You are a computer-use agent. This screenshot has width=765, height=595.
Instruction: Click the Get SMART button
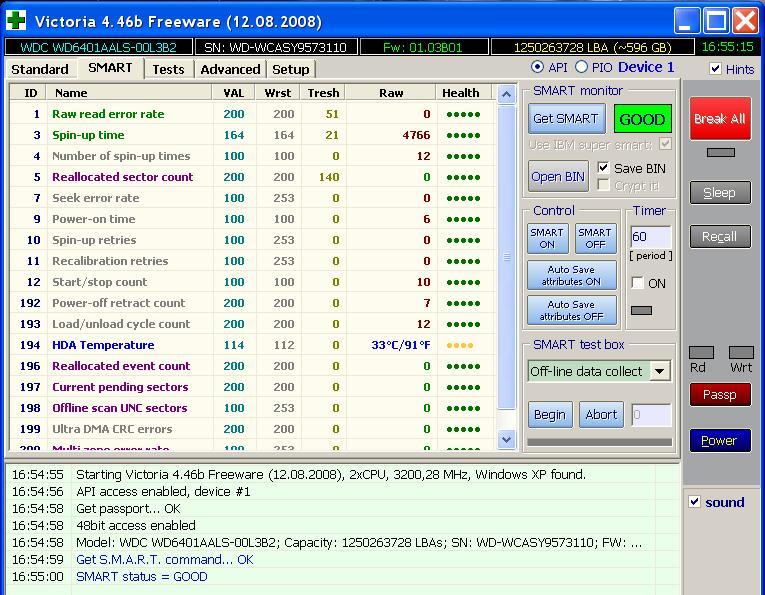pos(565,118)
